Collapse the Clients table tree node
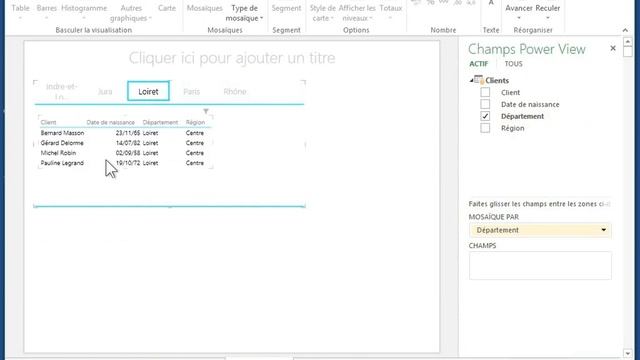This screenshot has width=640, height=360. point(471,80)
